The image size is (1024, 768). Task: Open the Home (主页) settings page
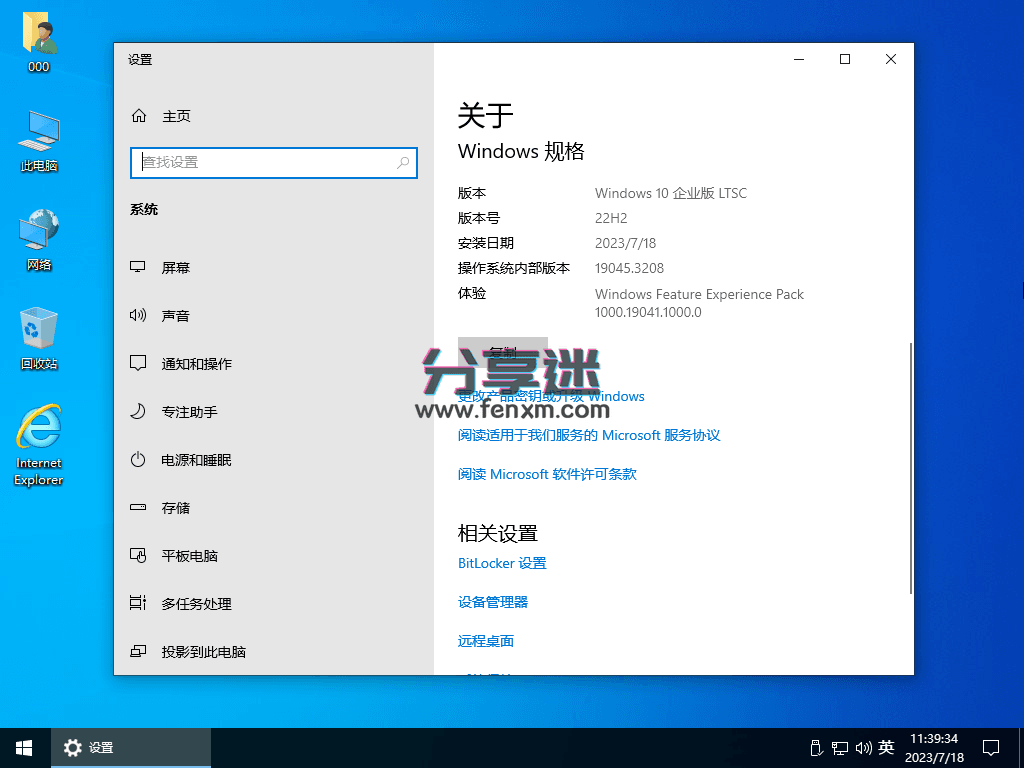coord(175,116)
